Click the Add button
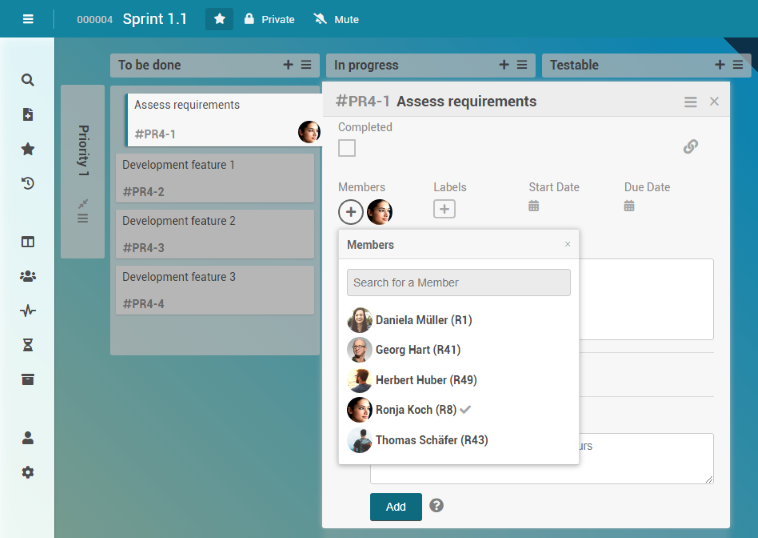Image resolution: width=758 pixels, height=538 pixels. (x=395, y=507)
